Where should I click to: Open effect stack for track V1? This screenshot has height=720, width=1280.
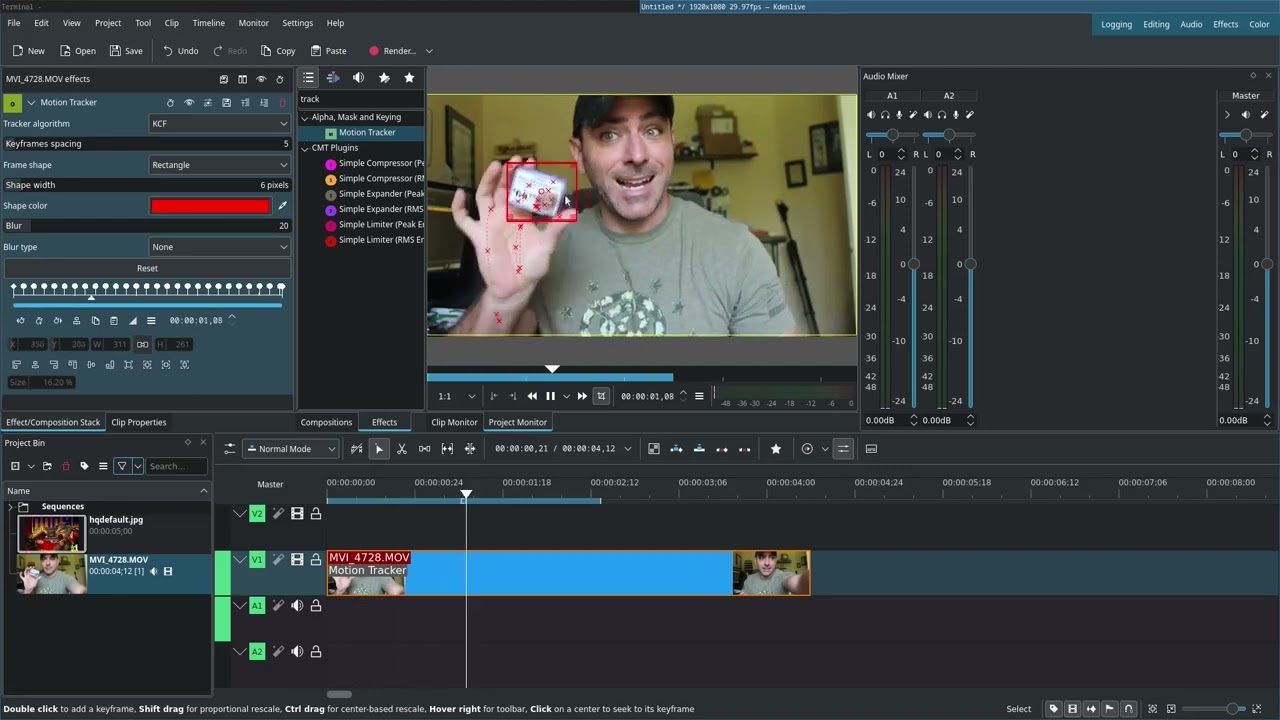pos(278,560)
